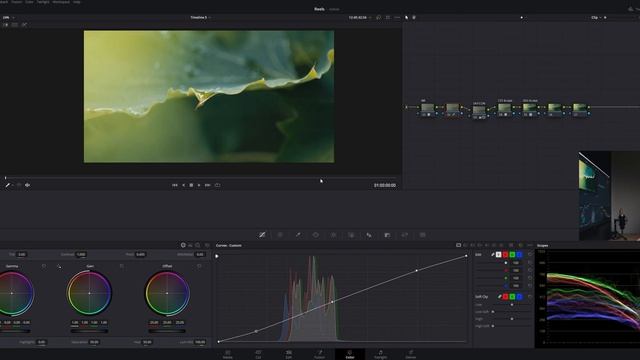The height and width of the screenshot is (360, 640).
Task: Toggle viewer audio mute icon
Action: point(27,185)
